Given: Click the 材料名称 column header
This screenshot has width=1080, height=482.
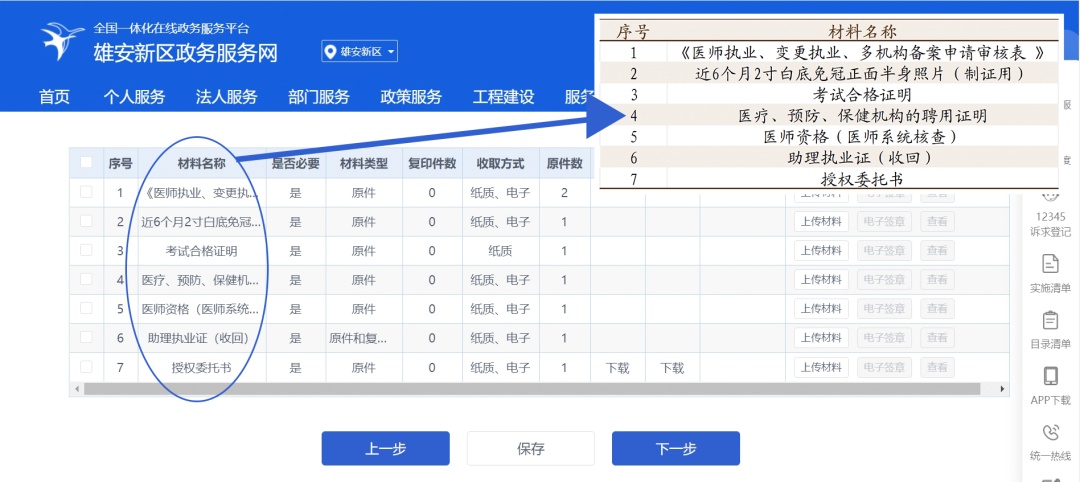Looking at the screenshot, I should [201, 163].
